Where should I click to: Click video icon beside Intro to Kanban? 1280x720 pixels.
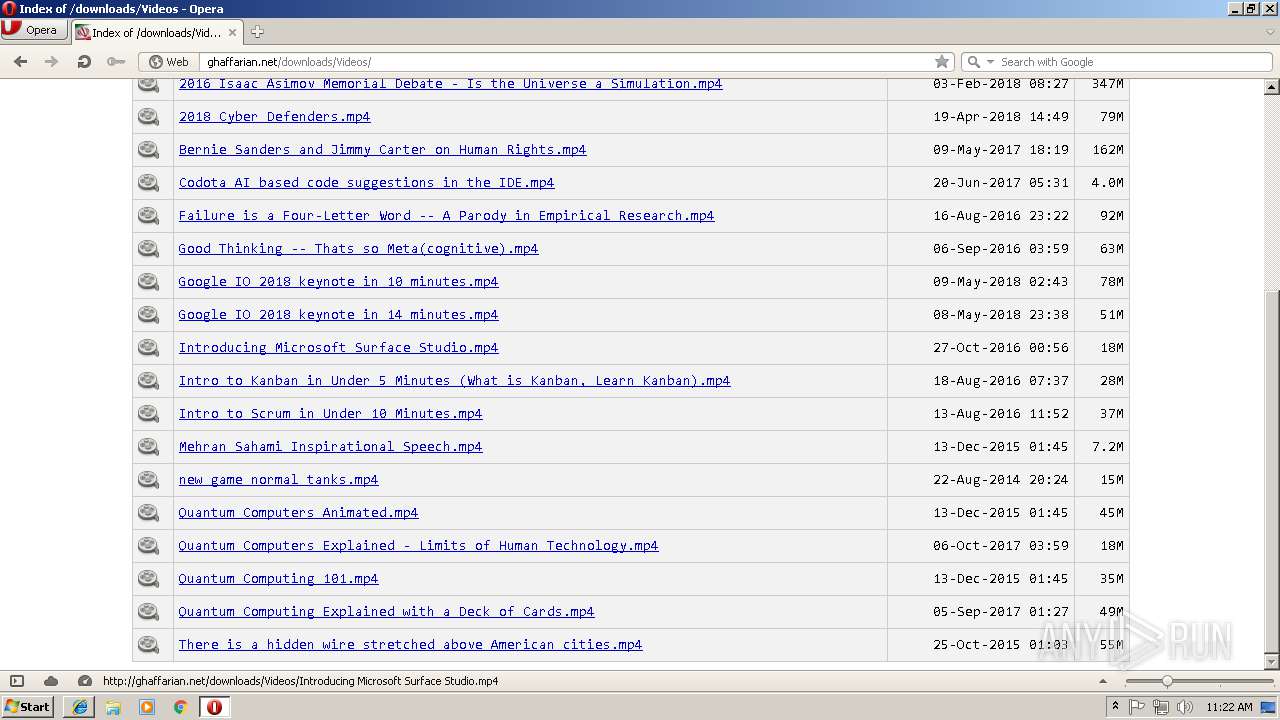(x=149, y=381)
